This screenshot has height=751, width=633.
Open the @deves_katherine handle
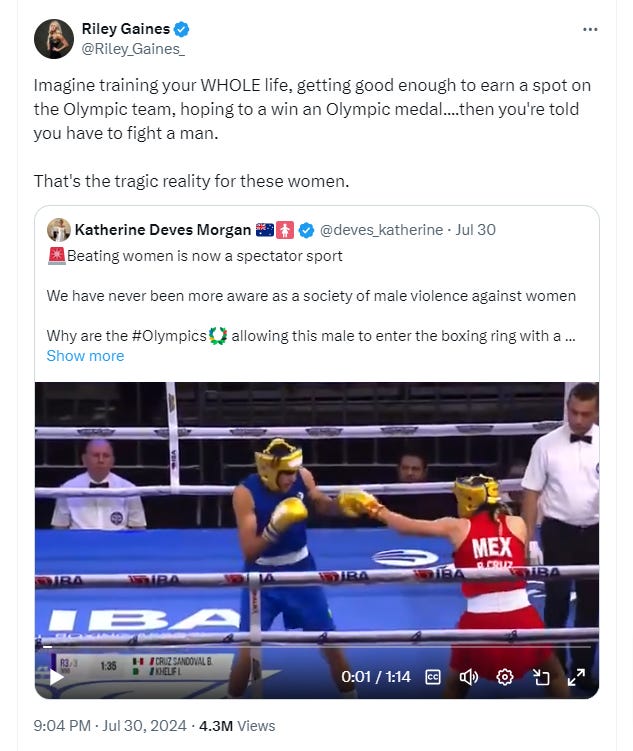[x=381, y=230]
